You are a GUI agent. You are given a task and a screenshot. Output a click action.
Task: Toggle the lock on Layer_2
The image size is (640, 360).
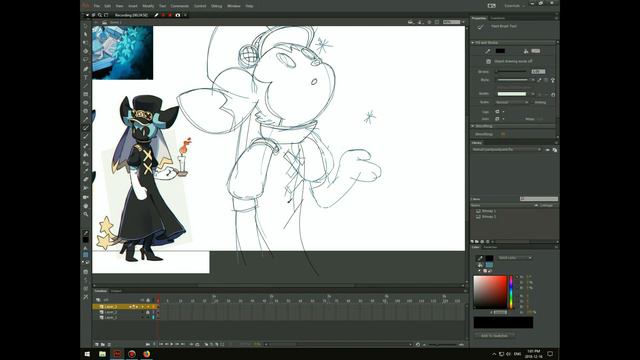[x=148, y=312]
